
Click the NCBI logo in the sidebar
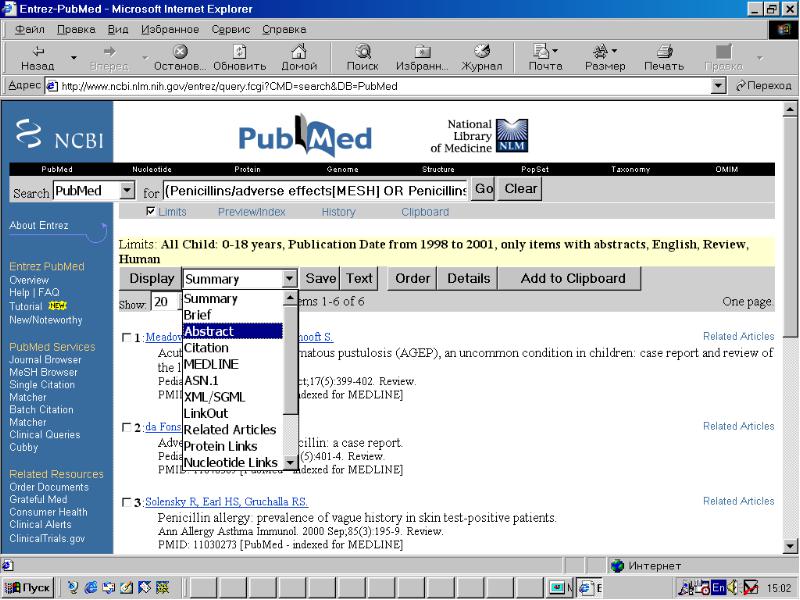(58, 134)
